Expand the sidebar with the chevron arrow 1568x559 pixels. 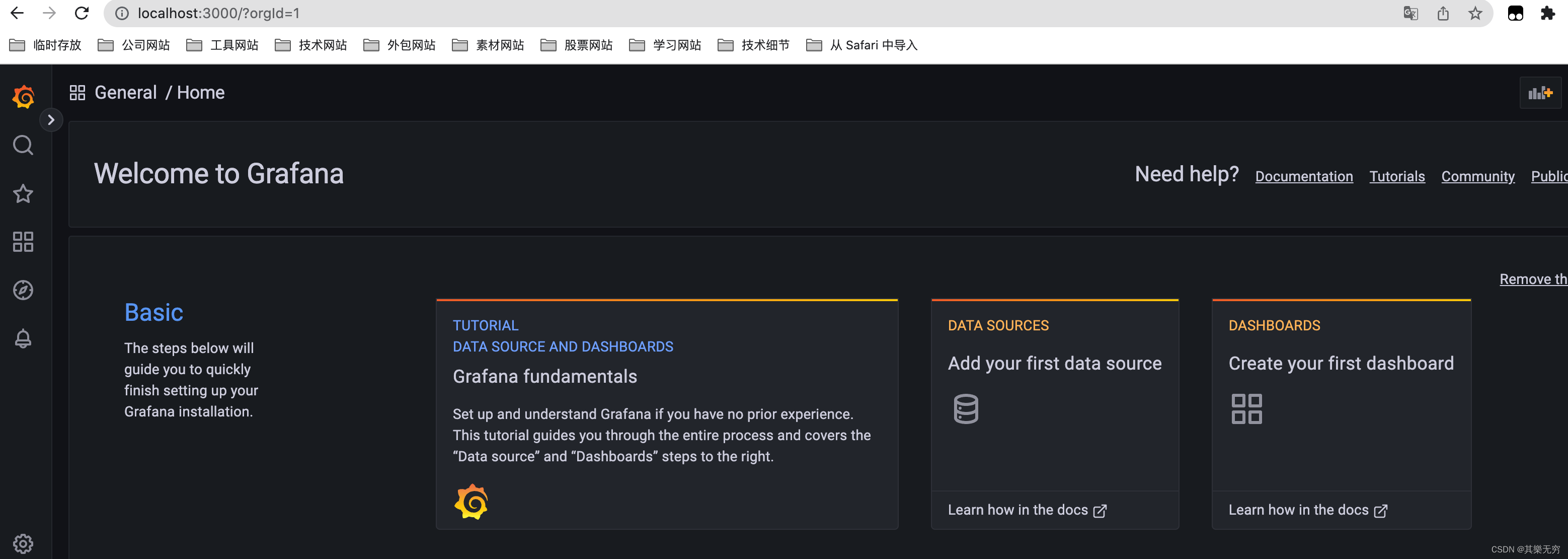point(51,120)
